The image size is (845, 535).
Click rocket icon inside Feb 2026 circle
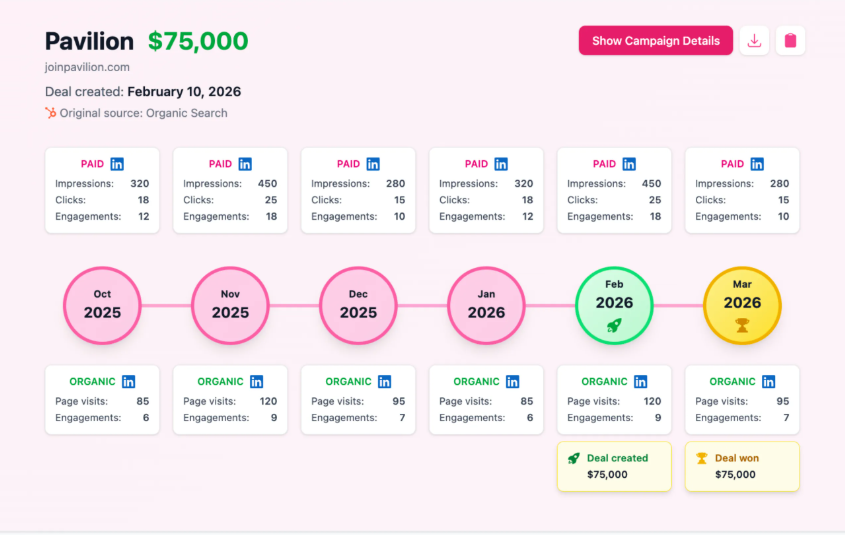click(x=614, y=325)
